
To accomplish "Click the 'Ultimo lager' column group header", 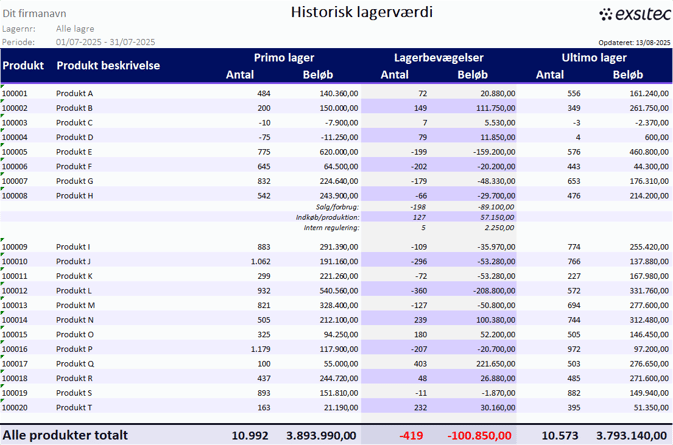I will pos(594,58).
